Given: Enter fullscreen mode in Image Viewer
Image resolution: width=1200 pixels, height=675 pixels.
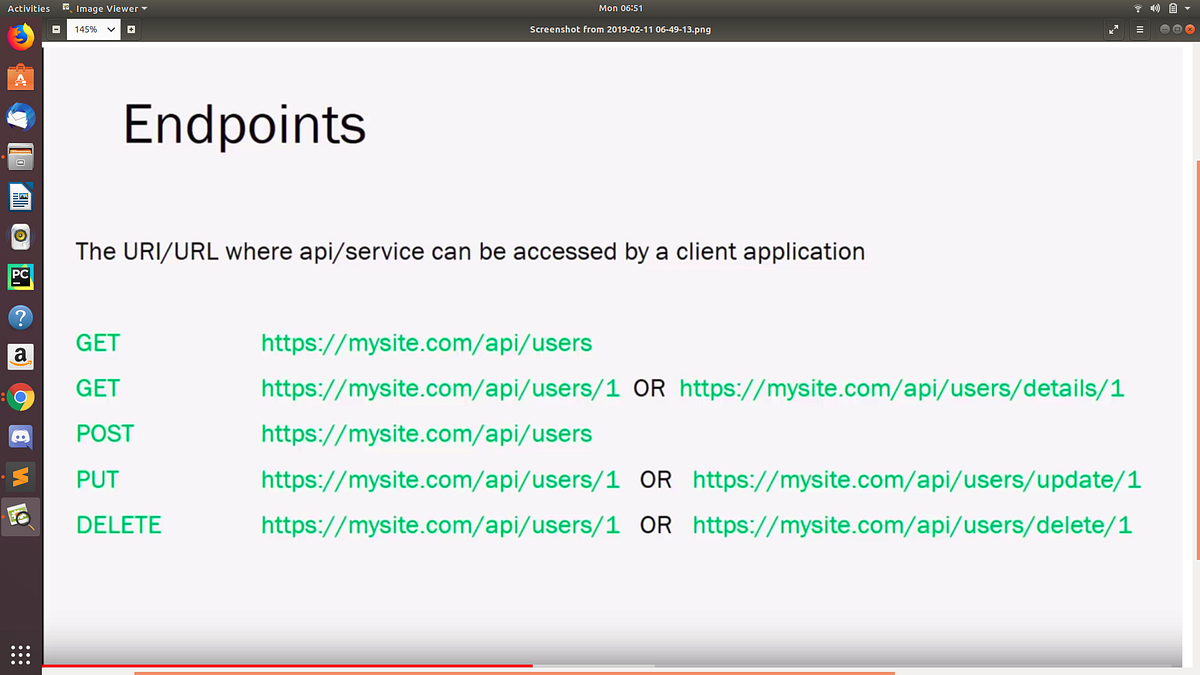Looking at the screenshot, I should pos(1113,29).
